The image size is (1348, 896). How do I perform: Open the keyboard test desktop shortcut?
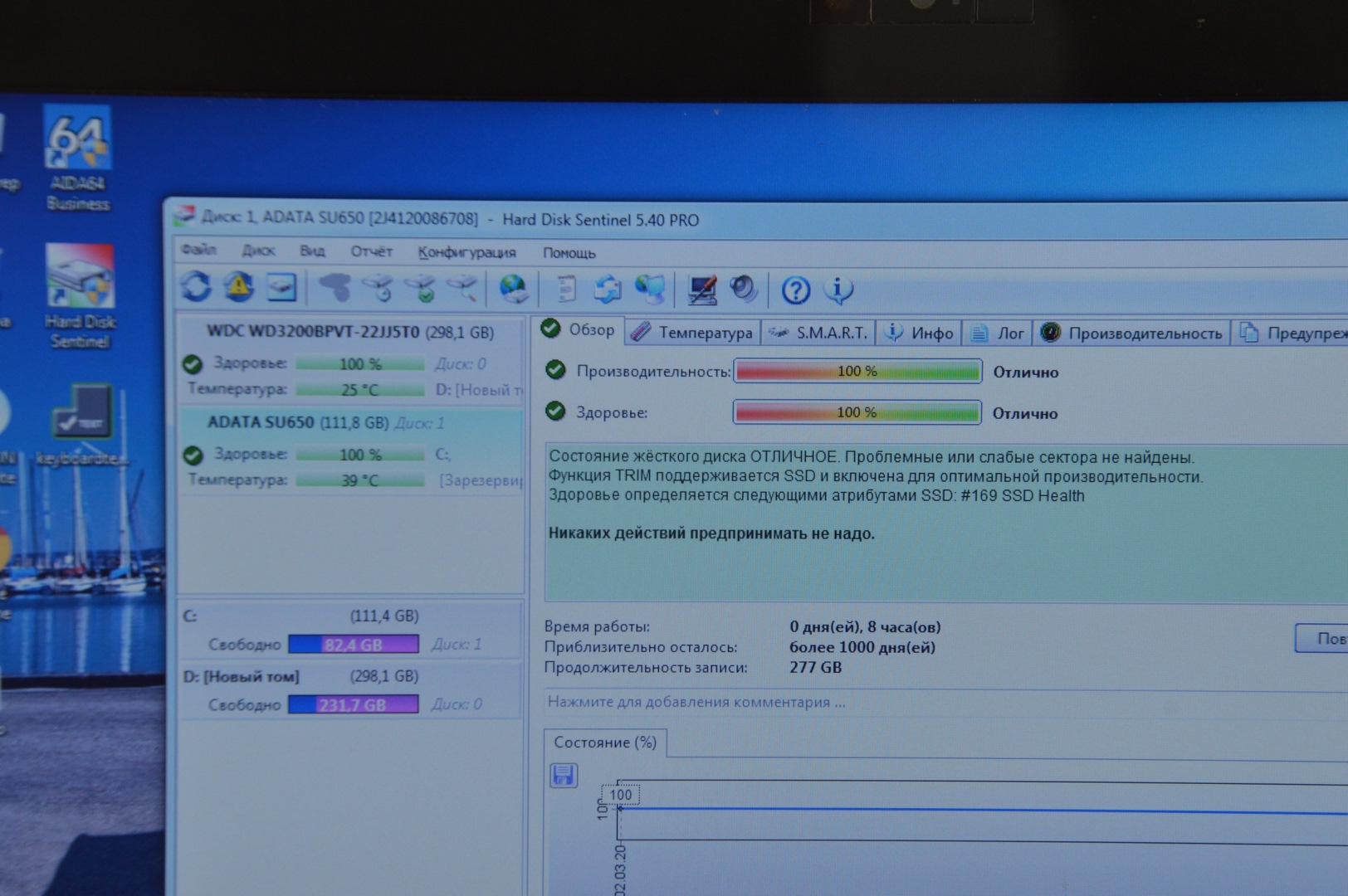[x=81, y=425]
